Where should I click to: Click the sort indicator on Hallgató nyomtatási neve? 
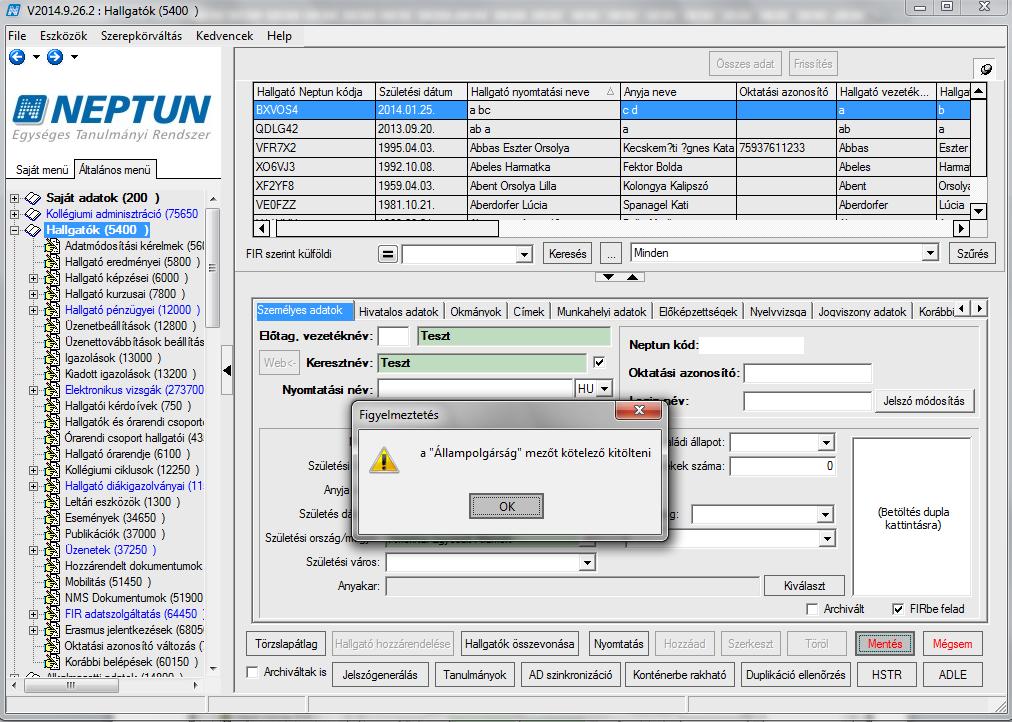[610, 92]
